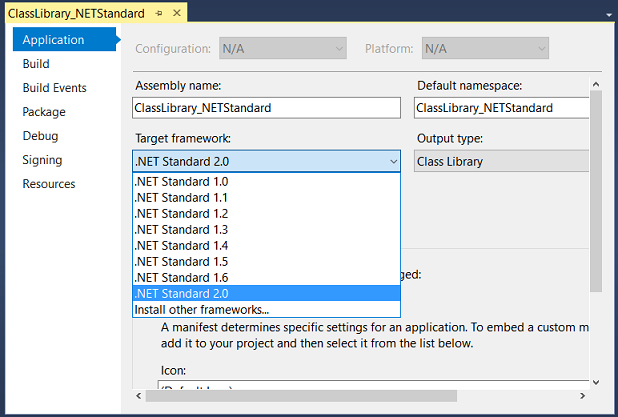Click the vertical scrollbar down arrow
Screen dimensions: 618x417
click(x=596, y=382)
